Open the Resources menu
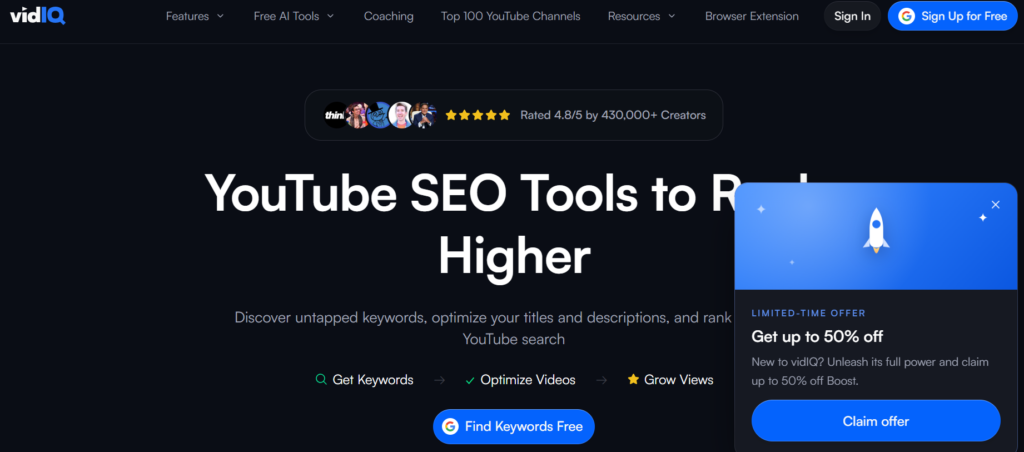Viewport: 1024px width, 452px height. click(x=642, y=16)
